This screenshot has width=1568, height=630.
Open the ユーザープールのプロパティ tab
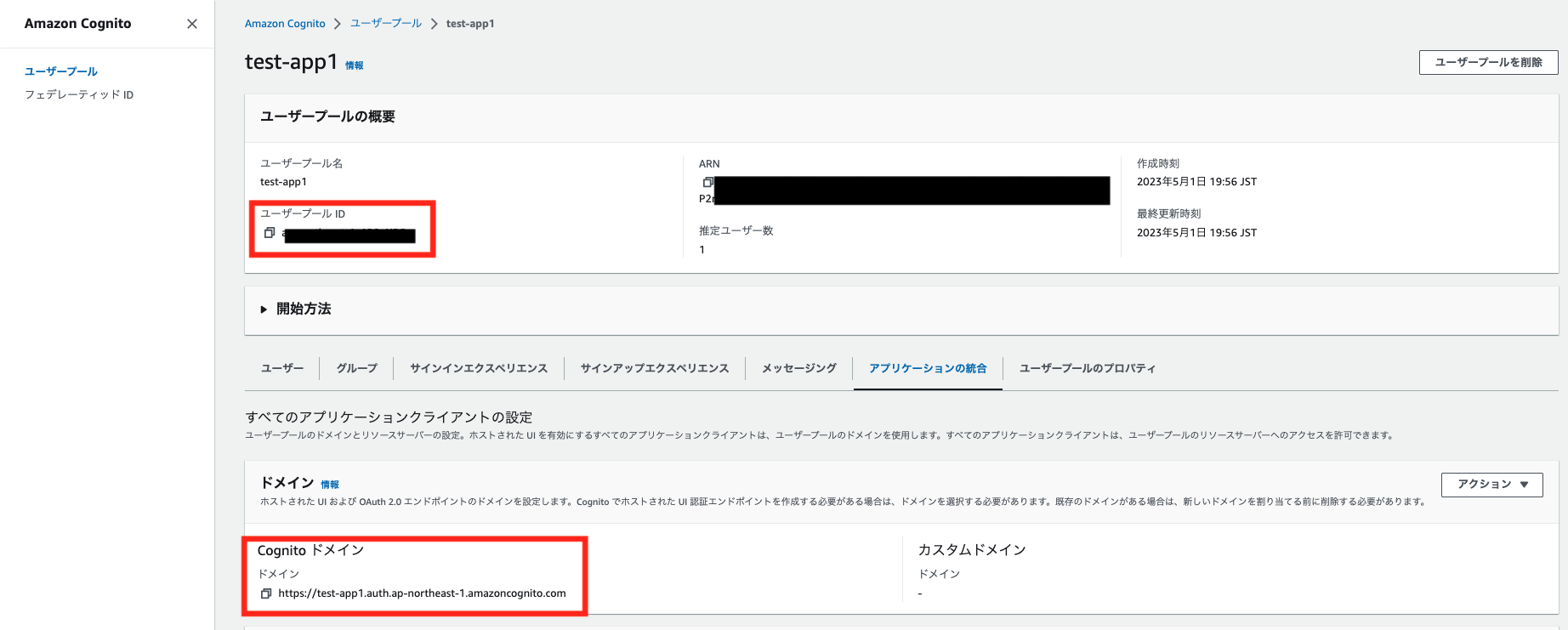(1088, 368)
